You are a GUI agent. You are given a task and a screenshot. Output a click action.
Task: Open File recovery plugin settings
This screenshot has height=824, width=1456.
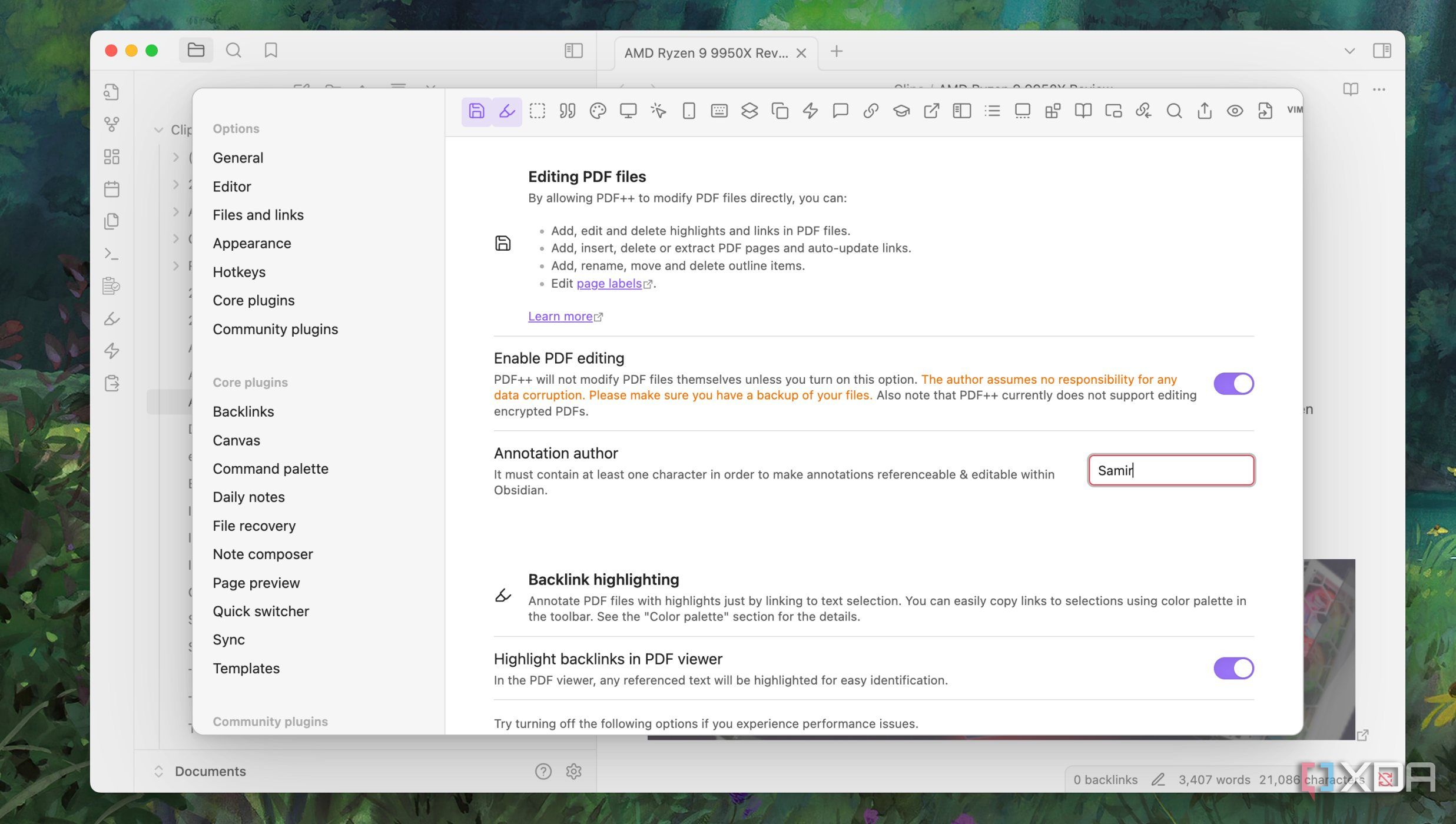[x=254, y=526]
